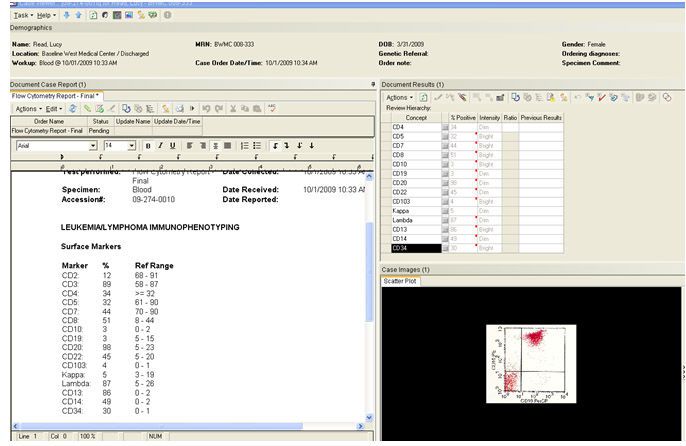Toggle bold formatting
686x446 pixels.
coord(147,146)
